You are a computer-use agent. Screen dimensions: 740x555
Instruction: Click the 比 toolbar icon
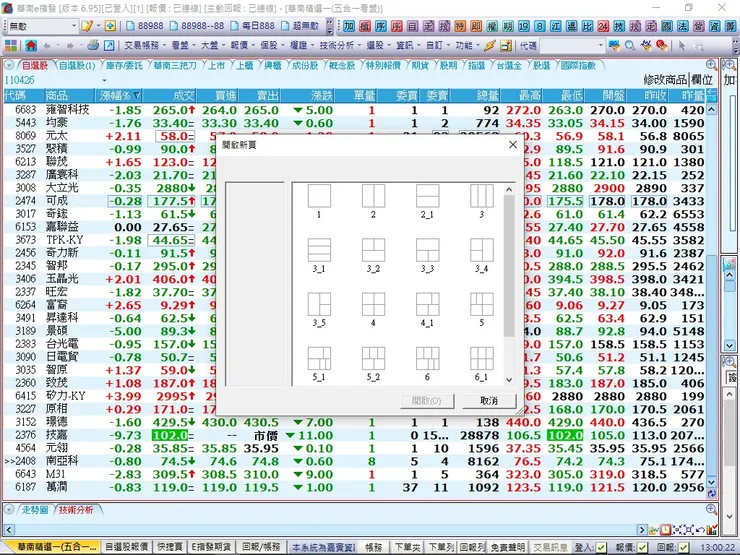tap(587, 25)
